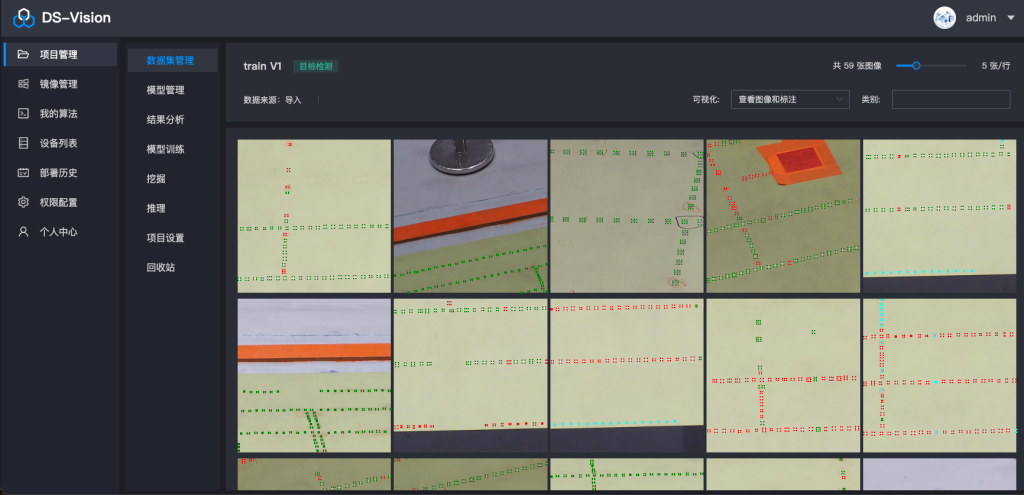Click the image grid icon beside 镜像管理
Screen dimensions: 1024x495
pos(24,84)
